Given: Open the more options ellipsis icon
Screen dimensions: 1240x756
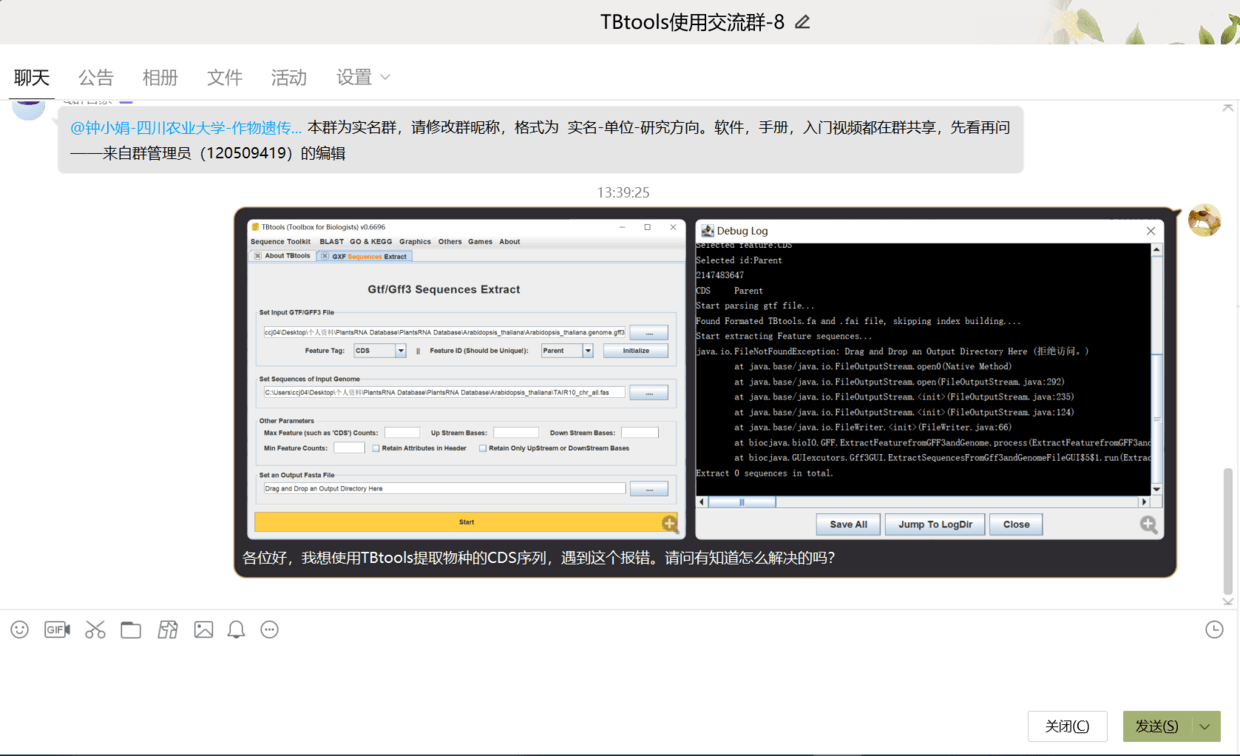Looking at the screenshot, I should (x=269, y=629).
